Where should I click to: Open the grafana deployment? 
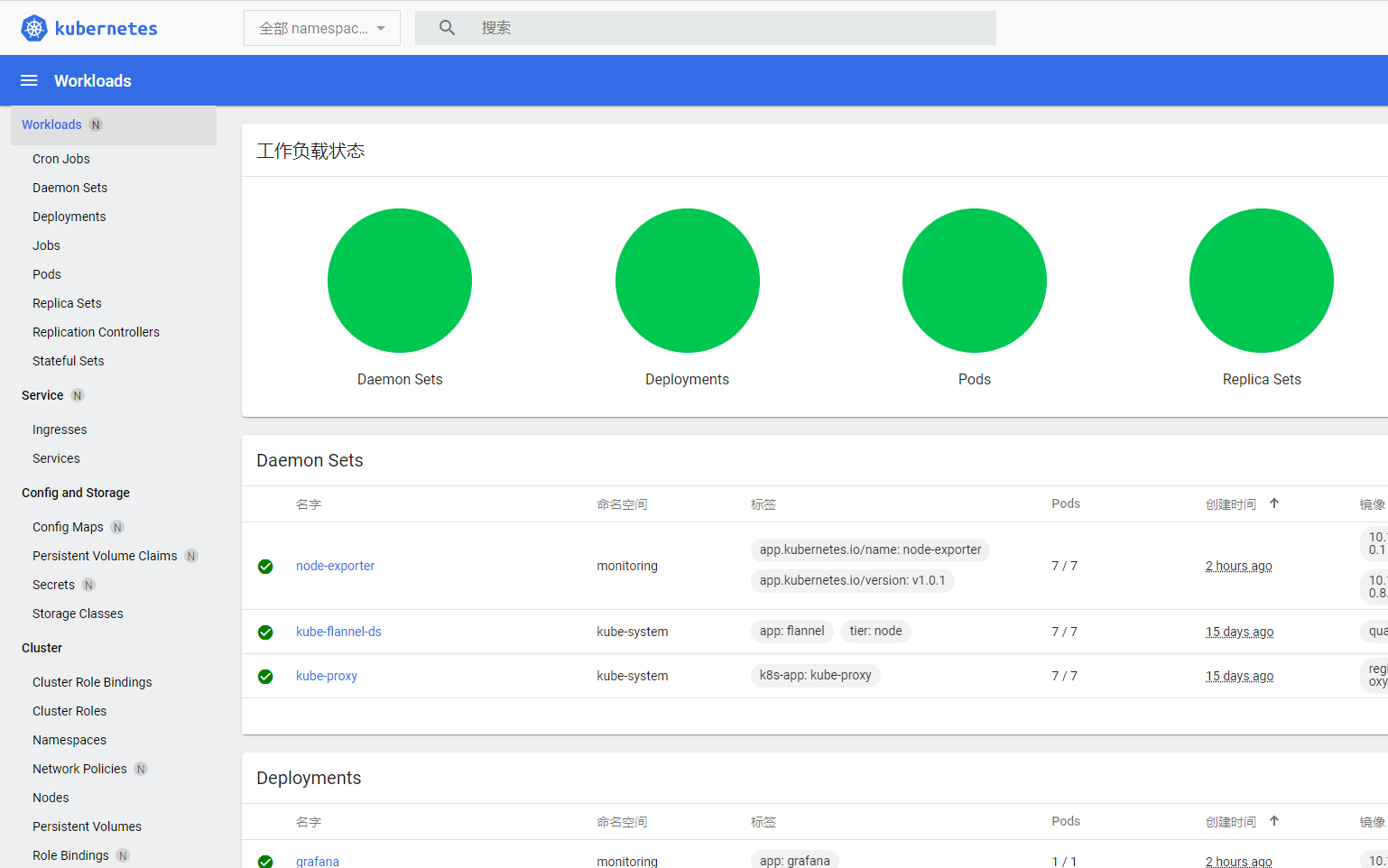point(317,862)
